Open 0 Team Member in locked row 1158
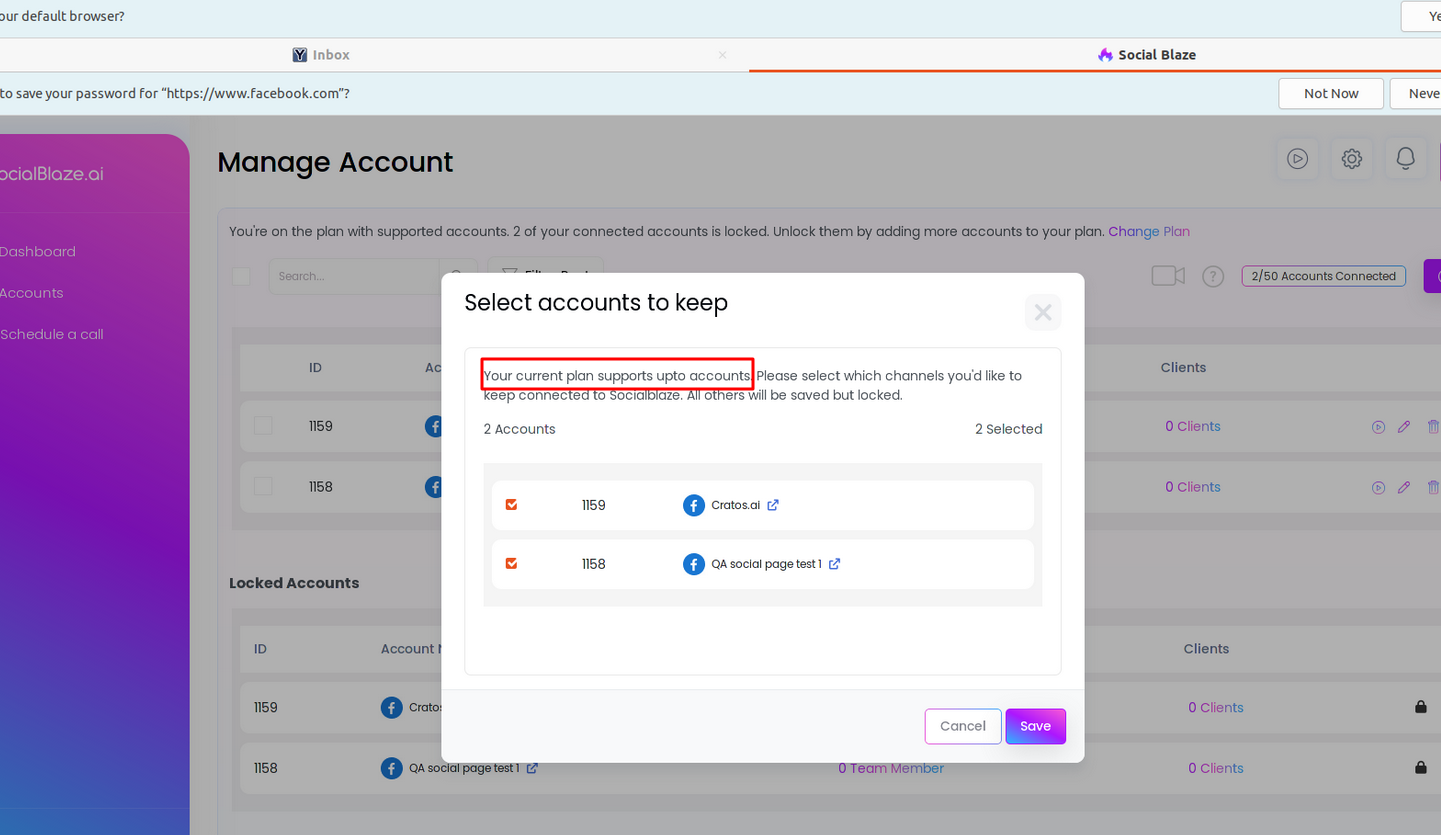Screen dimensions: 1441x835 891,768
